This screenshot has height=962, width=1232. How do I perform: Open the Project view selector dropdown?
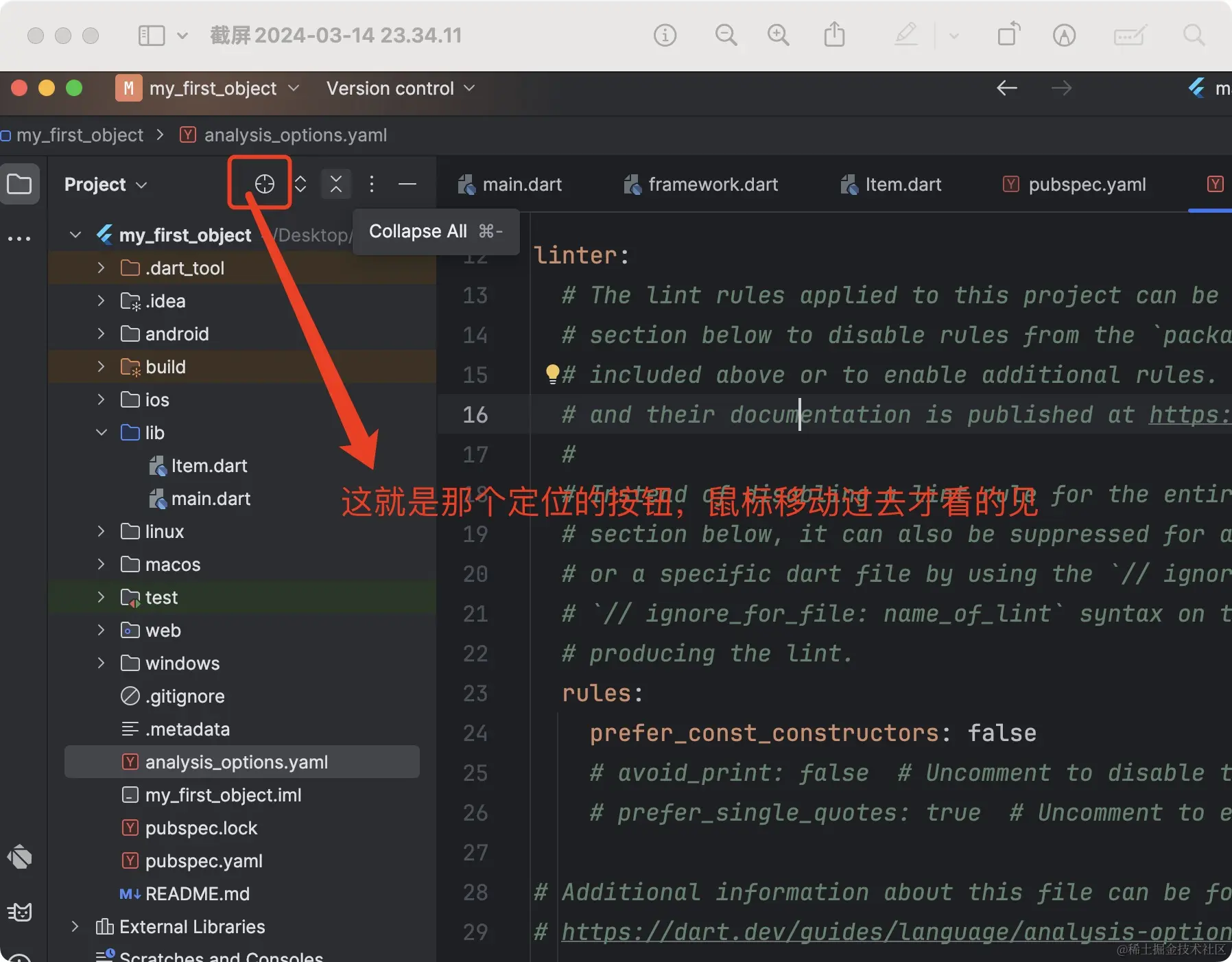point(106,185)
